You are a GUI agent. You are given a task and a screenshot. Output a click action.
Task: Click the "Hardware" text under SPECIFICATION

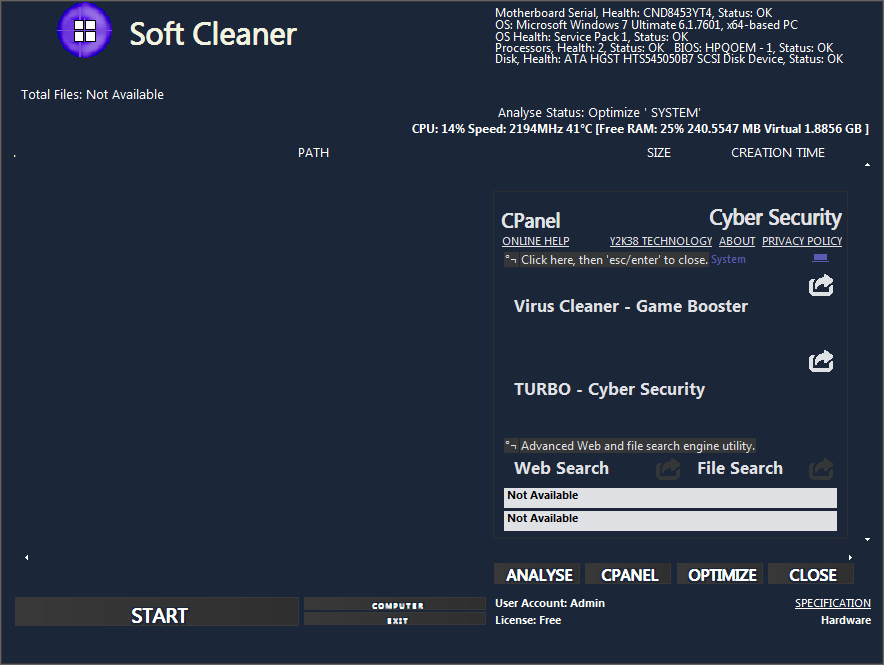(846, 620)
